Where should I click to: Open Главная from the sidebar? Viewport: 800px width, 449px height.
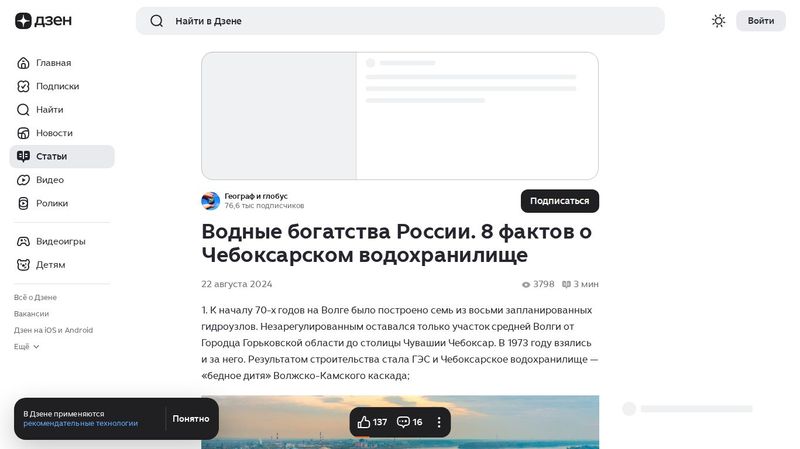click(x=53, y=63)
